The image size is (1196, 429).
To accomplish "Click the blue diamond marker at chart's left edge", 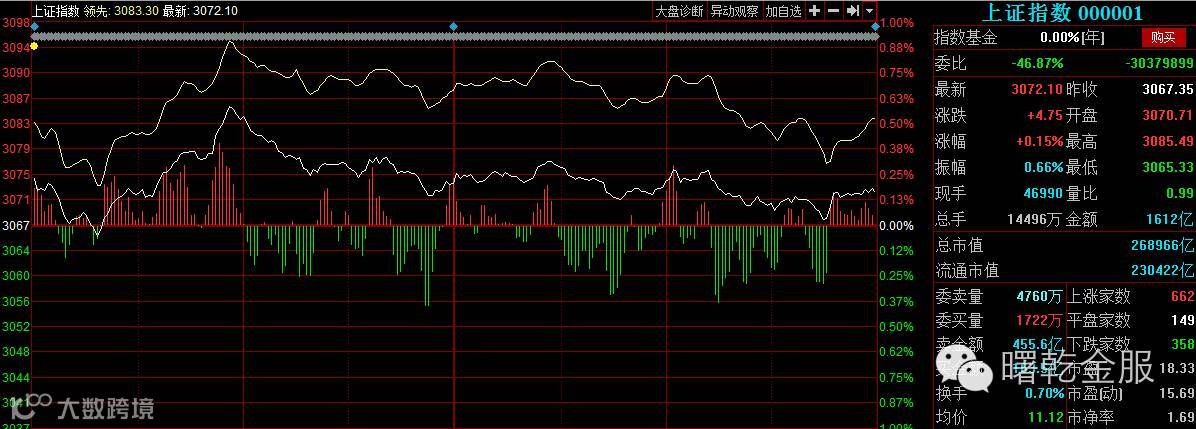I will (34, 27).
